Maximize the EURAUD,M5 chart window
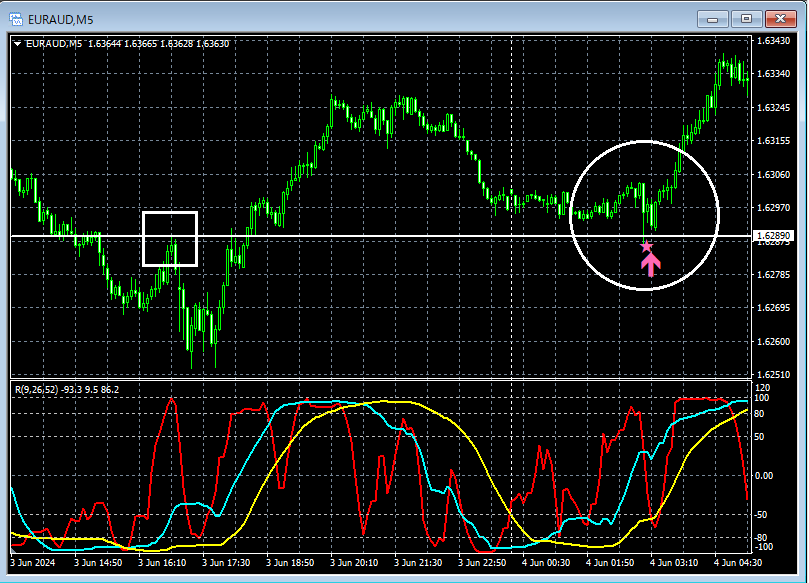 tap(746, 19)
